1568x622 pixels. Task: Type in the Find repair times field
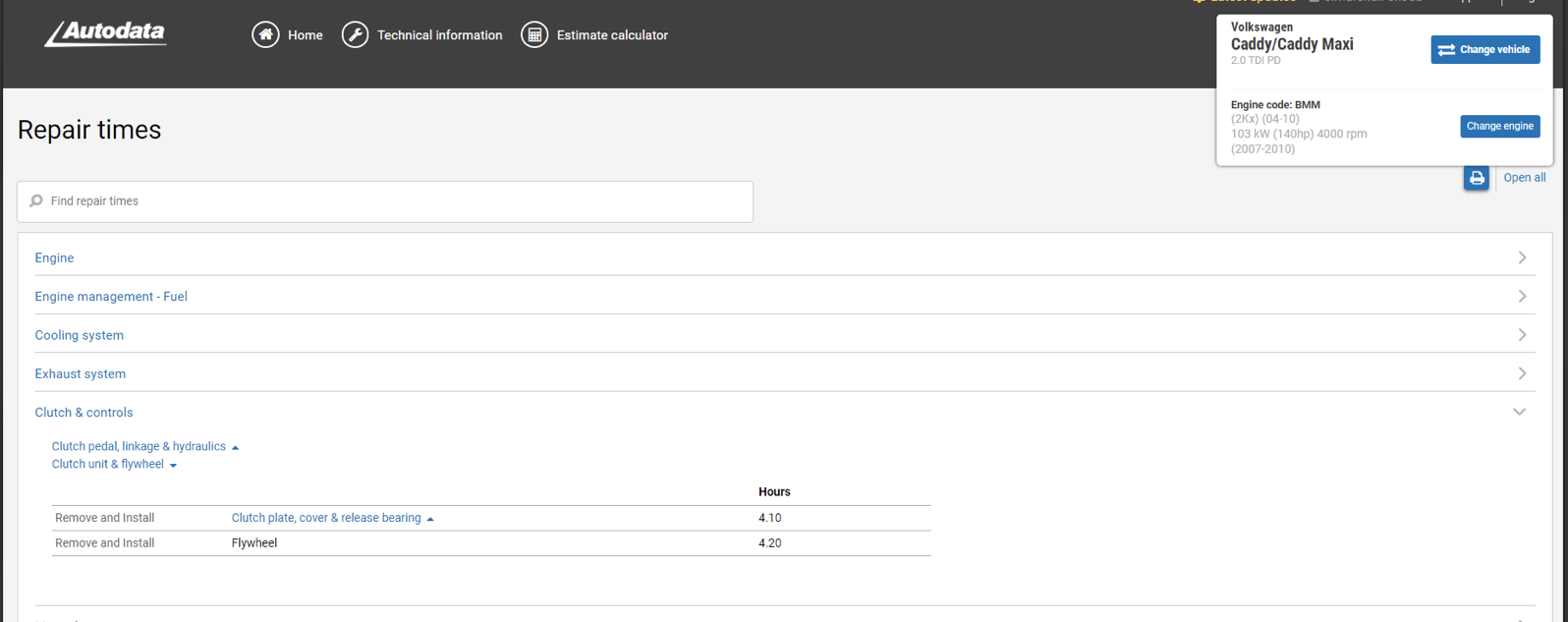(x=393, y=201)
